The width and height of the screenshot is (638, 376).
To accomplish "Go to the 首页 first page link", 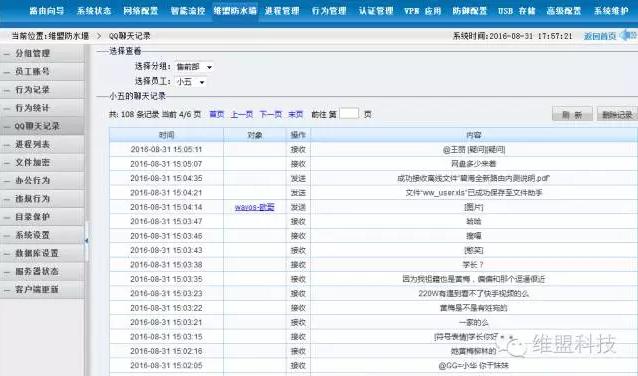I will 217,114.
